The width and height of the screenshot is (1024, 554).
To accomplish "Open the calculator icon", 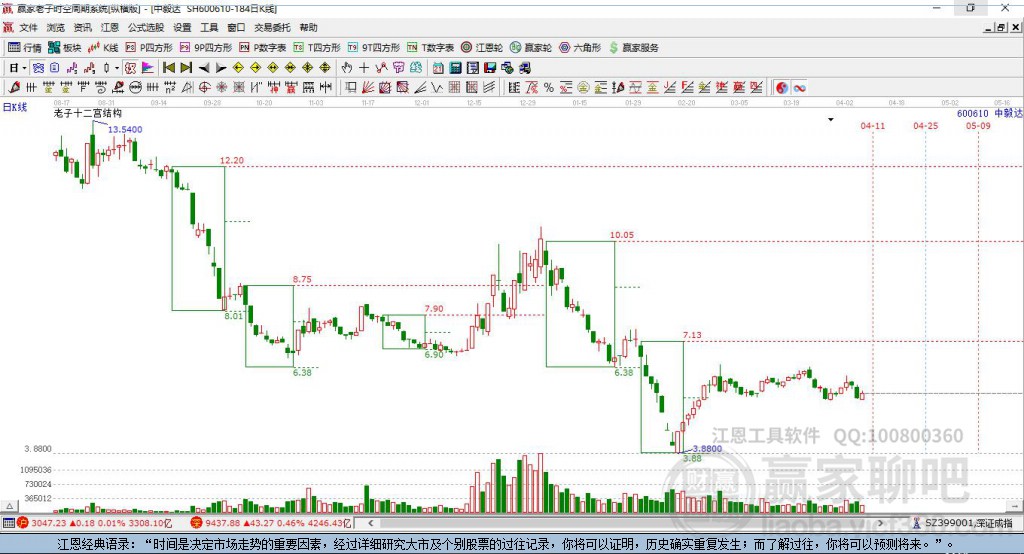I will [455, 68].
